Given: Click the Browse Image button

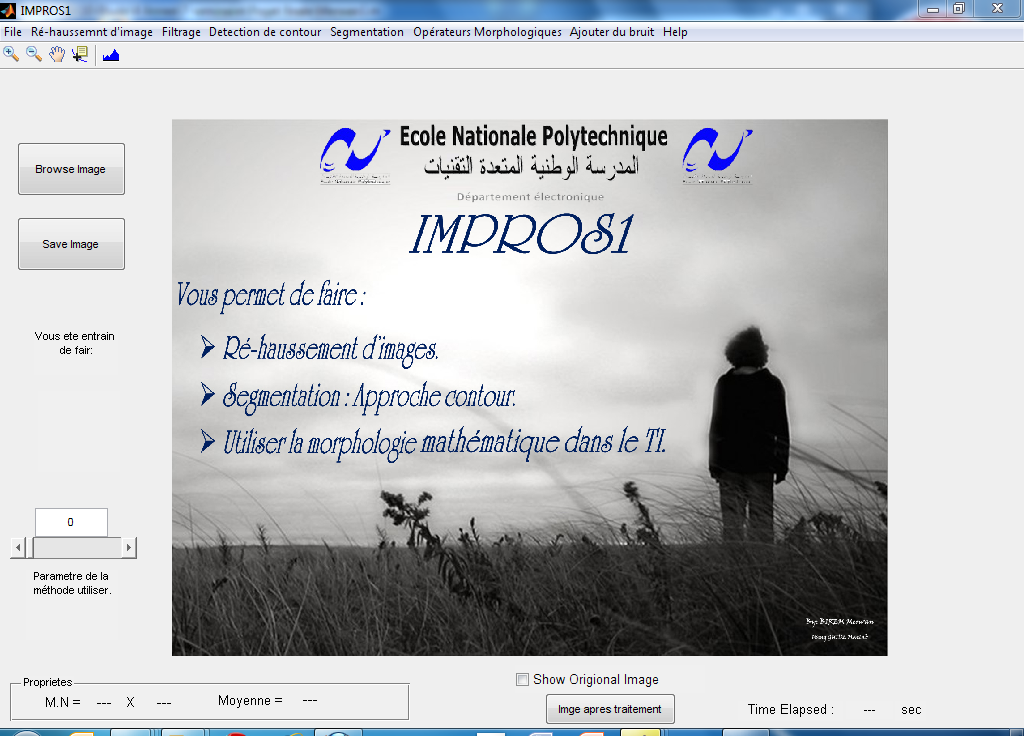Looking at the screenshot, I should pos(71,169).
